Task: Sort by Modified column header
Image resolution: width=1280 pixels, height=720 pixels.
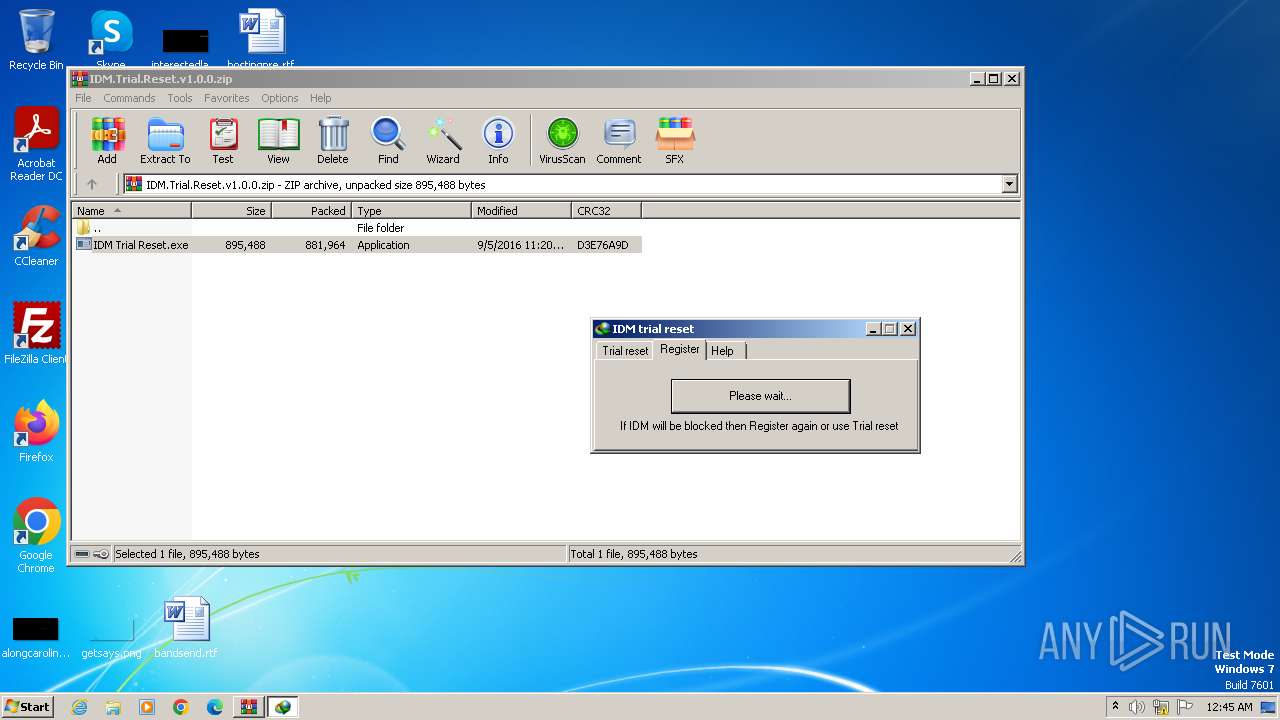Action: tap(521, 211)
